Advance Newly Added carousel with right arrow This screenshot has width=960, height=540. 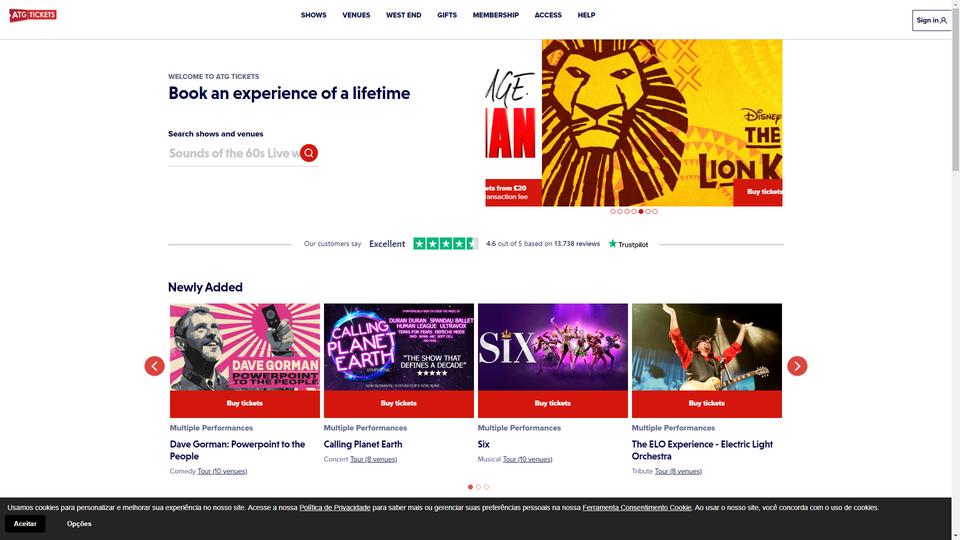[x=797, y=366]
